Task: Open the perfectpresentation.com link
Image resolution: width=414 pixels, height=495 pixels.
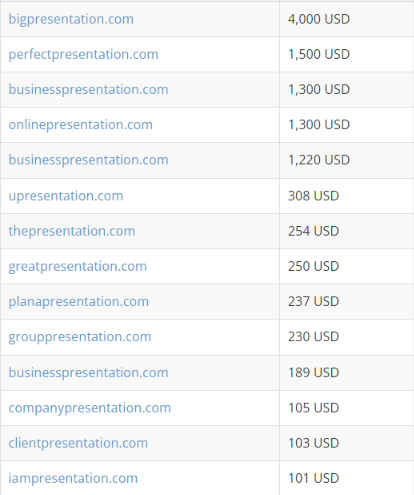Action: click(x=83, y=55)
